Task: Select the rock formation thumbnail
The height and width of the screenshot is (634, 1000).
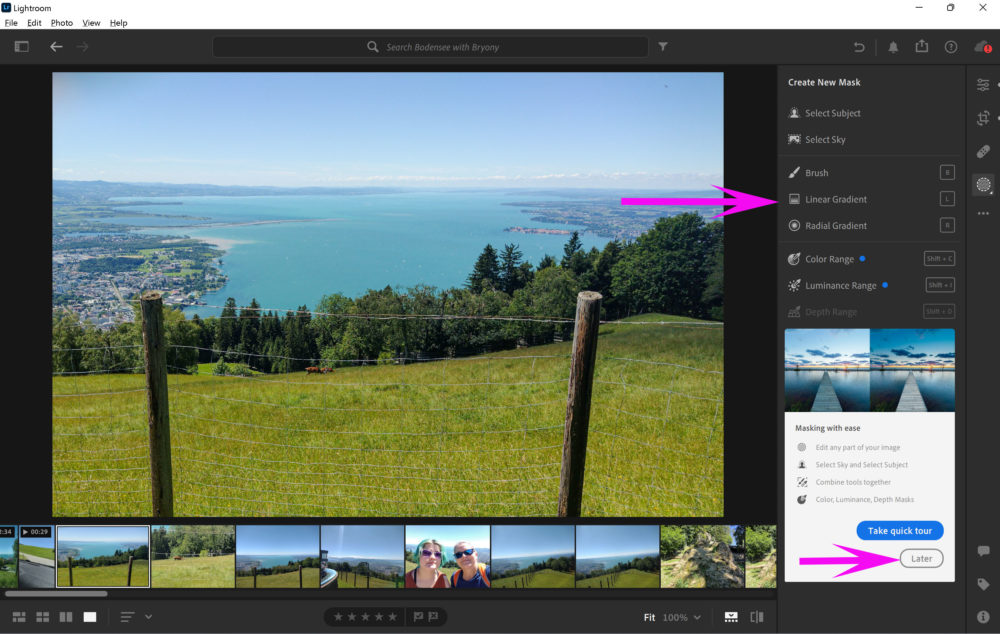Action: [x=702, y=556]
